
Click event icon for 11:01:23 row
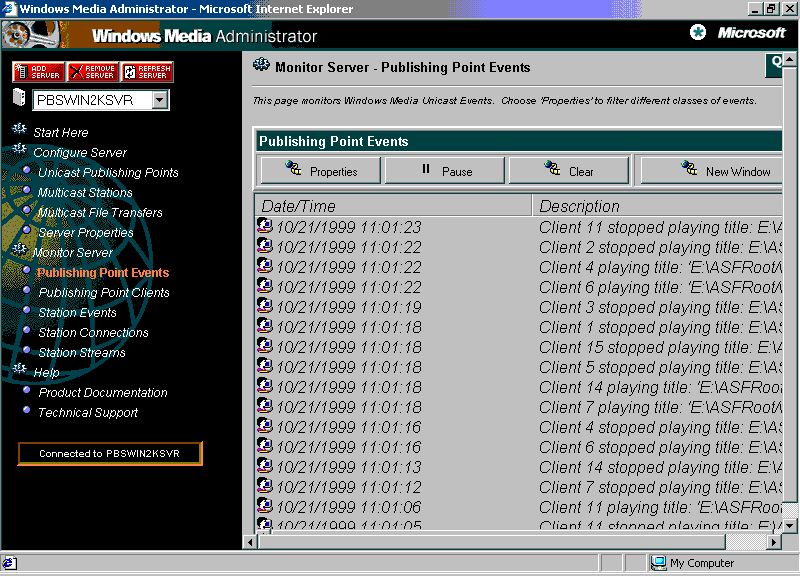(265, 225)
